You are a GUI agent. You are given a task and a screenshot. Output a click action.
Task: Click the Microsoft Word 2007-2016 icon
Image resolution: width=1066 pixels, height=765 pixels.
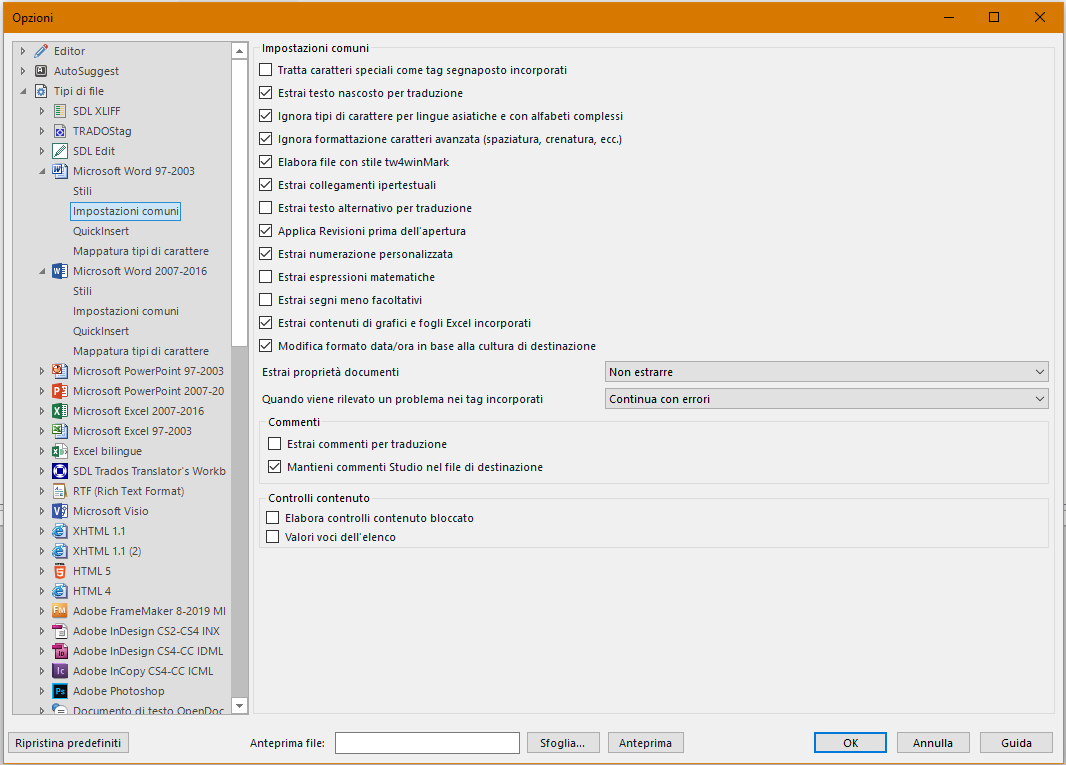pyautogui.click(x=60, y=271)
